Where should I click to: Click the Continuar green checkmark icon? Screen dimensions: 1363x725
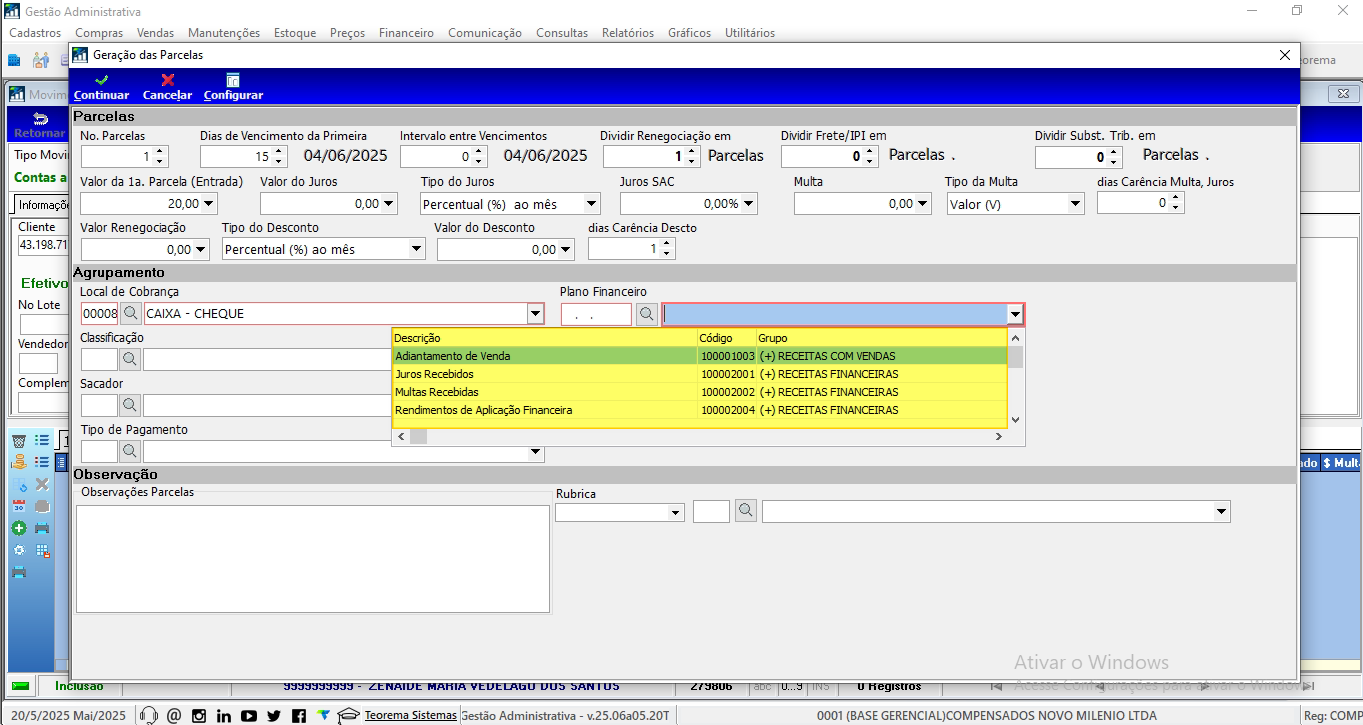(x=101, y=80)
